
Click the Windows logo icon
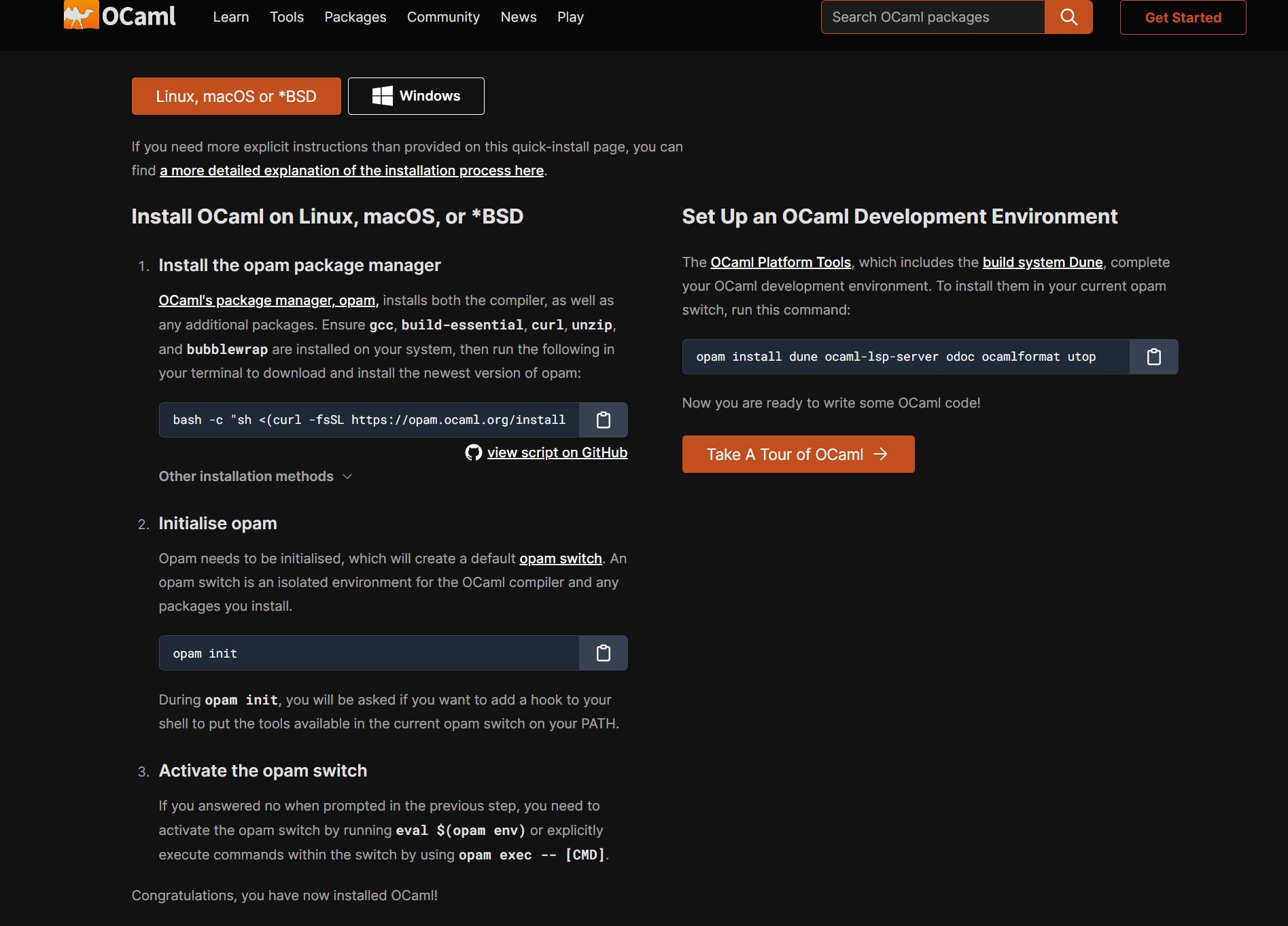(x=382, y=96)
